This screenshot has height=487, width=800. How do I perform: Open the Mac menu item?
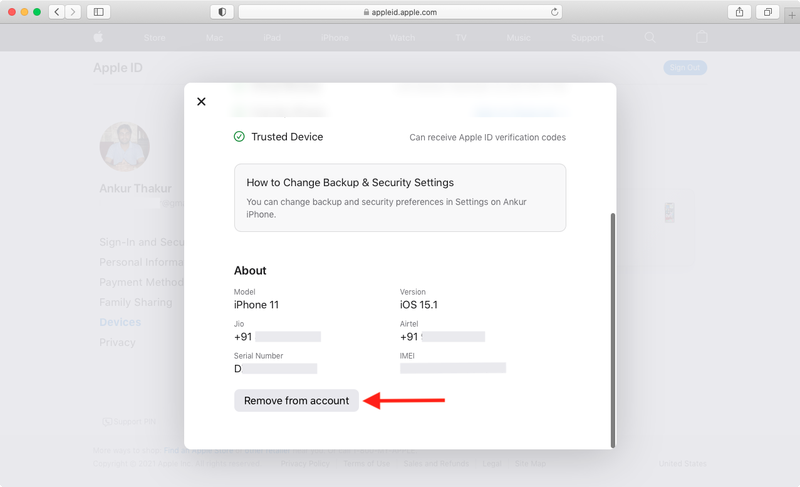[214, 38]
